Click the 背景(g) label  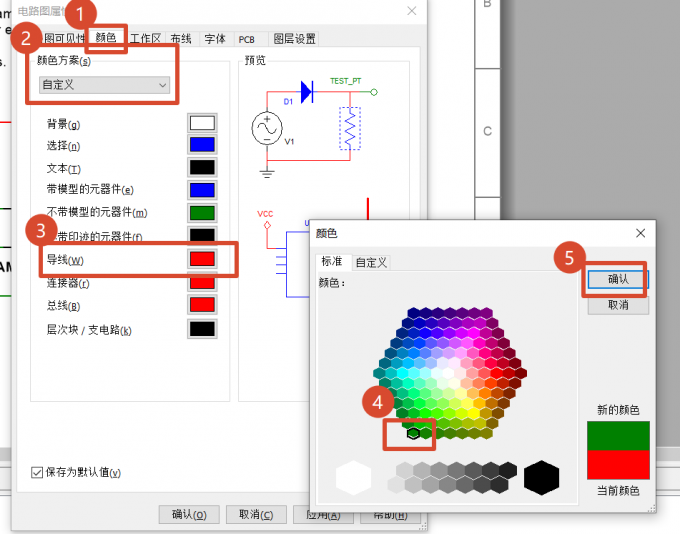coord(63,124)
